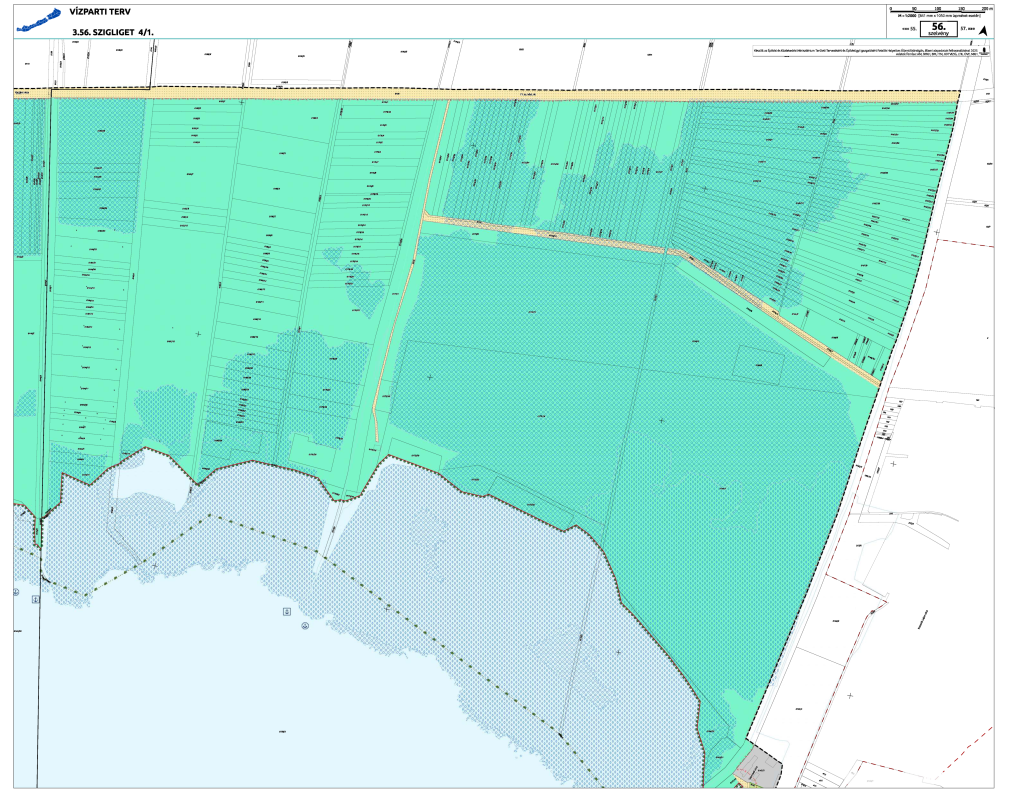Click the circular anchor symbol in the lake center
Viewport: 1011px width, 793px height.
[x=304, y=627]
